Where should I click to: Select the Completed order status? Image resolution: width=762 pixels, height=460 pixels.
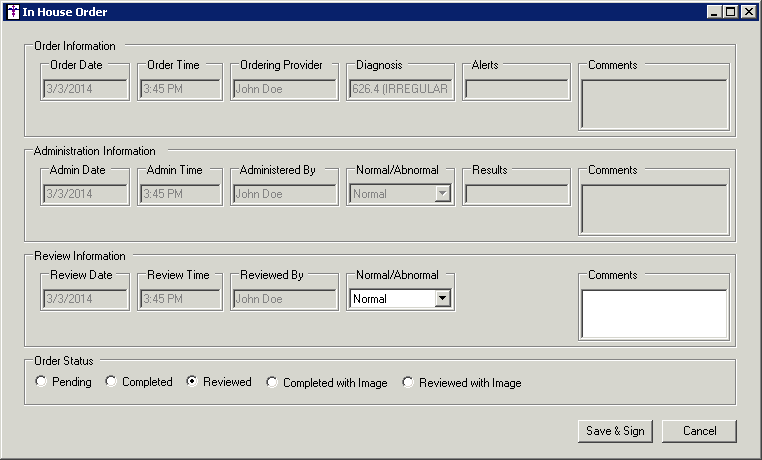pos(111,382)
